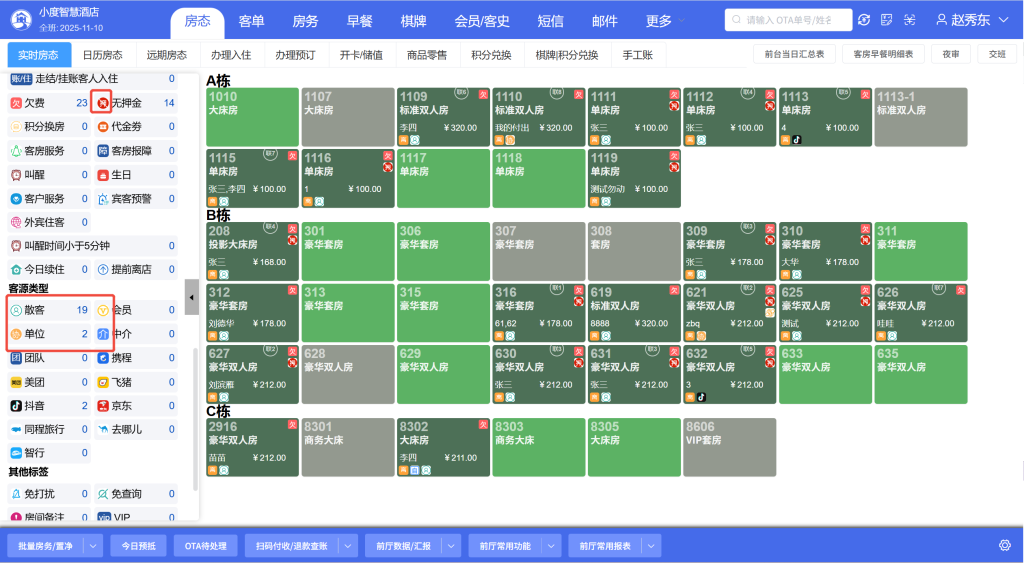This screenshot has width=1024, height=563.
Task: Open the 早餐 top tab
Action: coord(359,21)
